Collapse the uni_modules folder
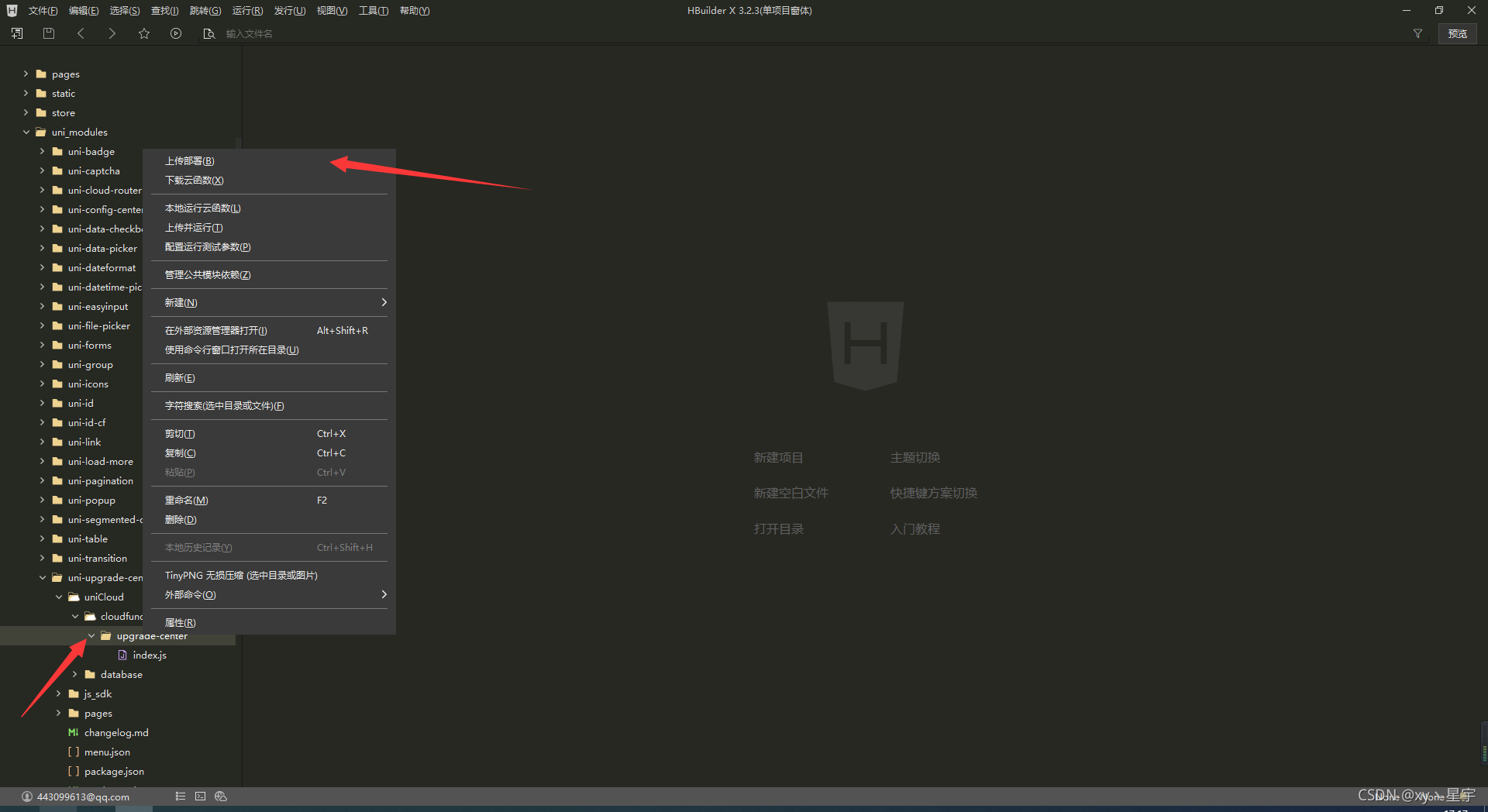 (26, 132)
